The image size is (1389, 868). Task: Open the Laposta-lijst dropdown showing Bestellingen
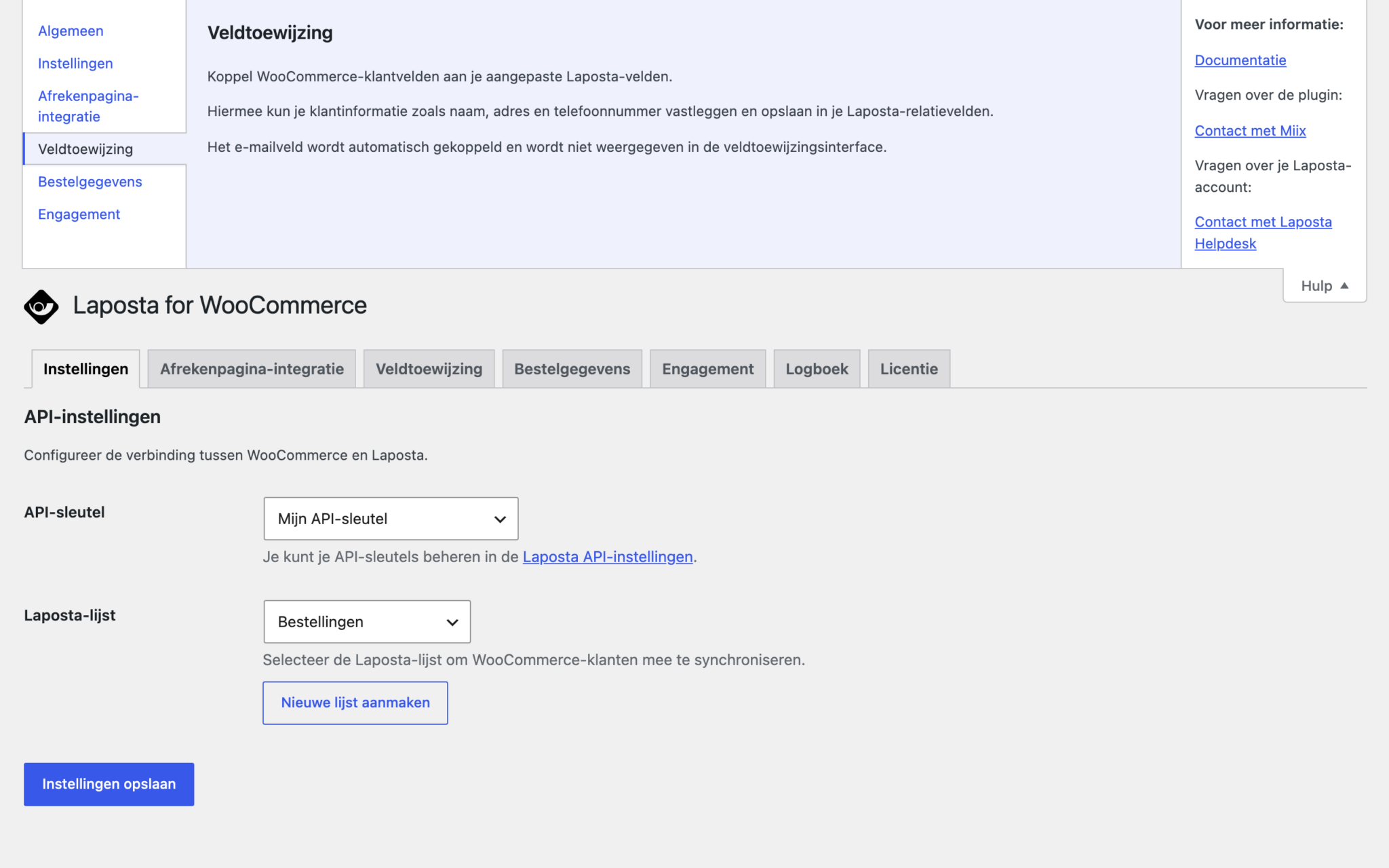pos(367,622)
